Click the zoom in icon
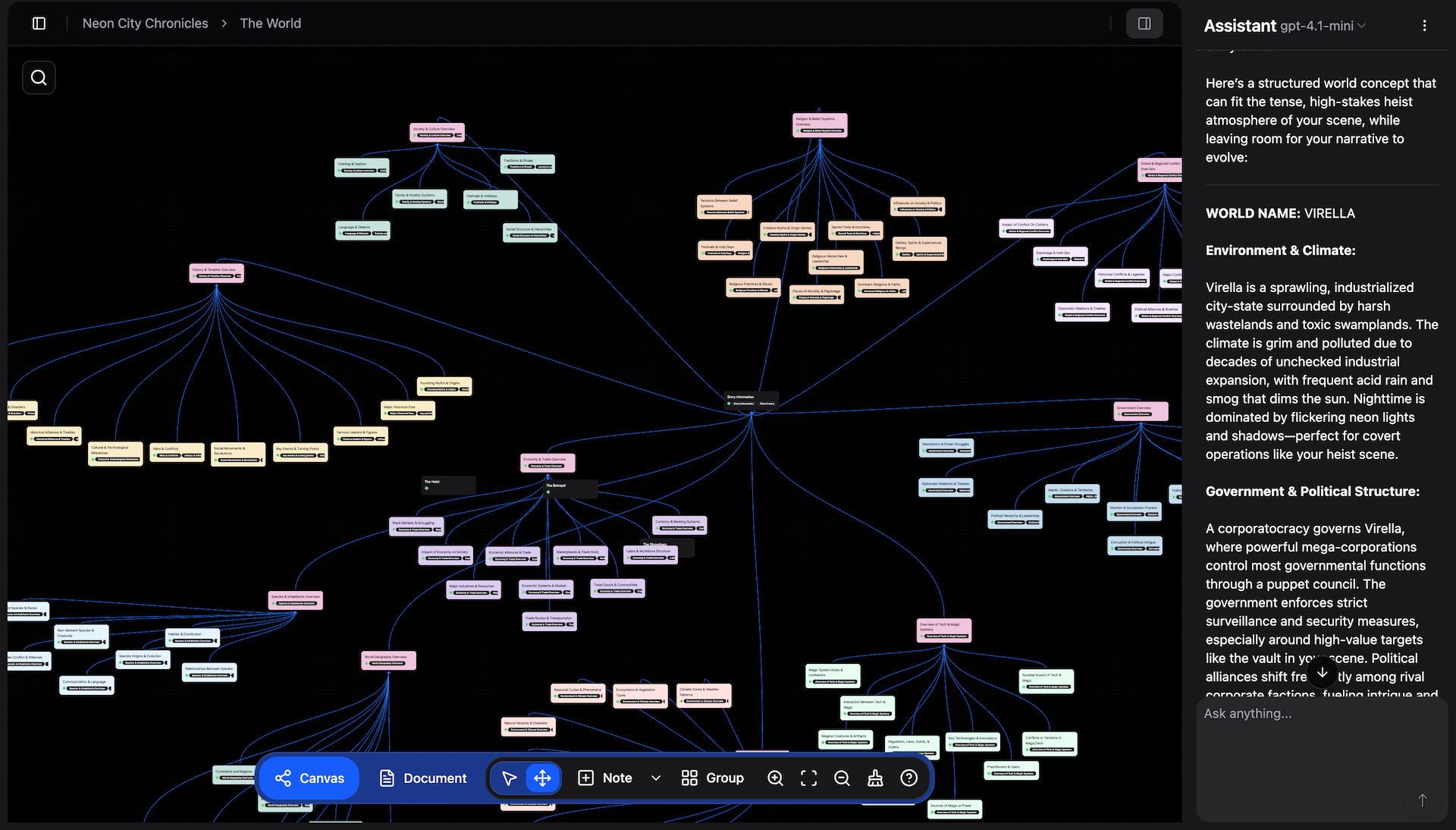Screen dimensions: 1456x830 tap(775, 778)
